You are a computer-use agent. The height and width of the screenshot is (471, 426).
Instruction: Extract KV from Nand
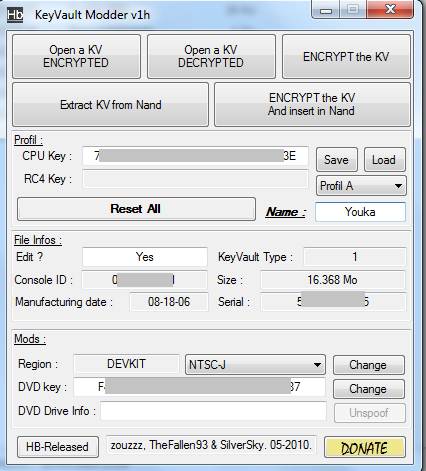click(110, 105)
